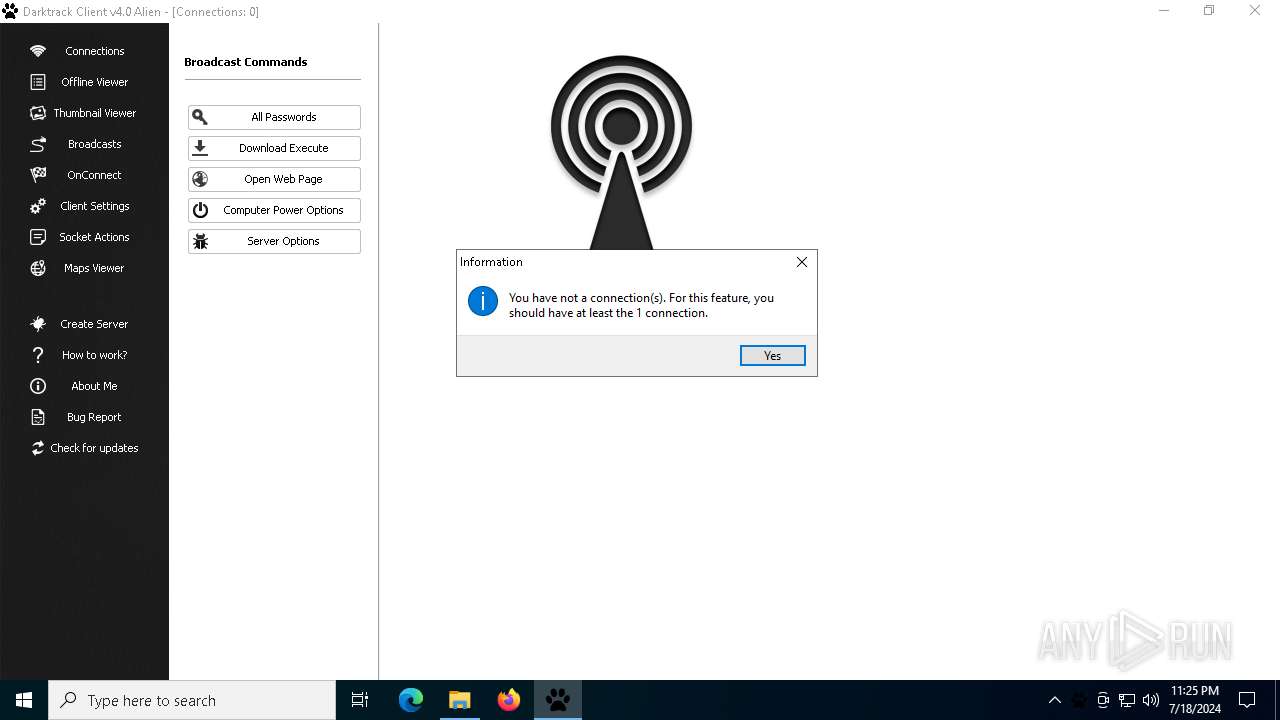The height and width of the screenshot is (720, 1280).
Task: Select the Create Server label
Action: pos(95,324)
